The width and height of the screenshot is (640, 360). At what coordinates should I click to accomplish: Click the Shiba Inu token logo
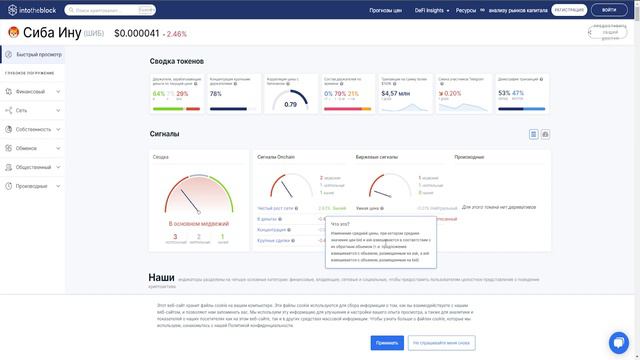(13, 32)
